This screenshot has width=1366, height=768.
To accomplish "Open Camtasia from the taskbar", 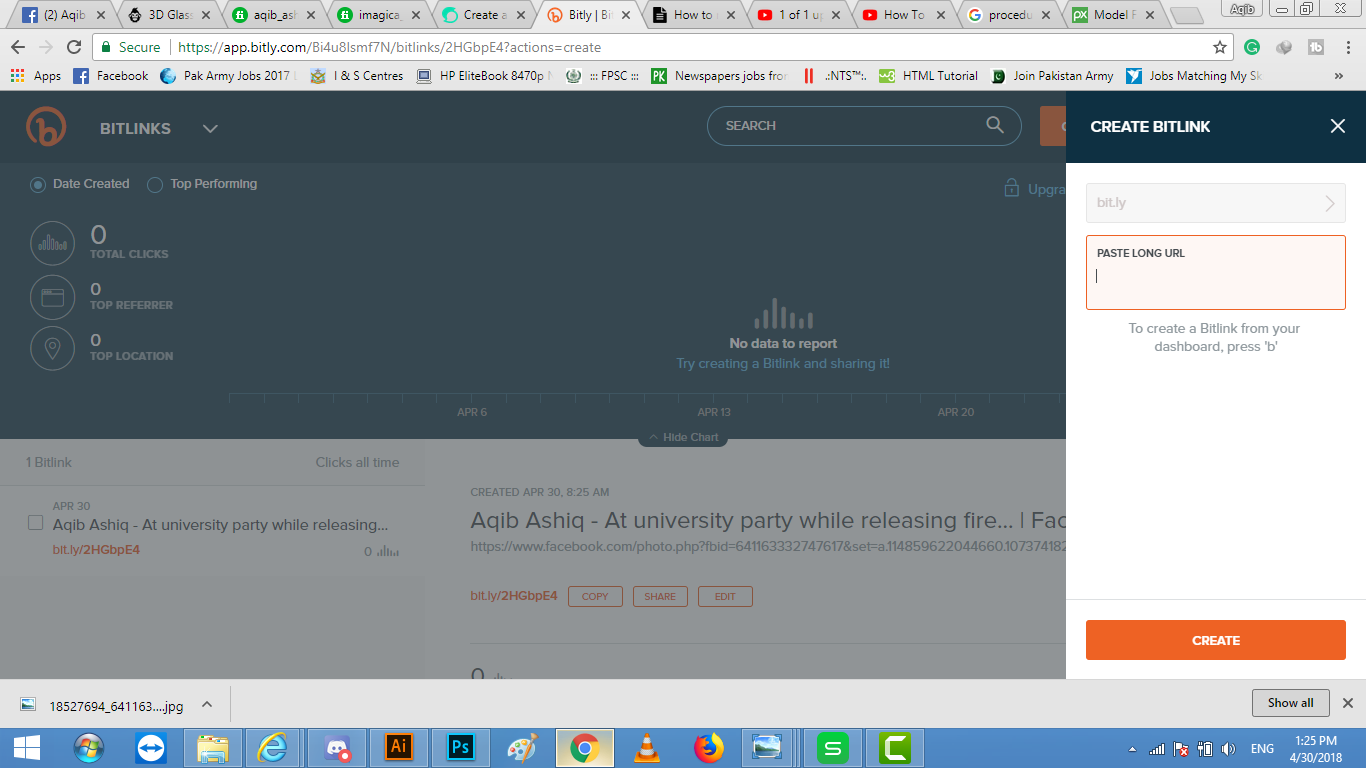I will 895,747.
